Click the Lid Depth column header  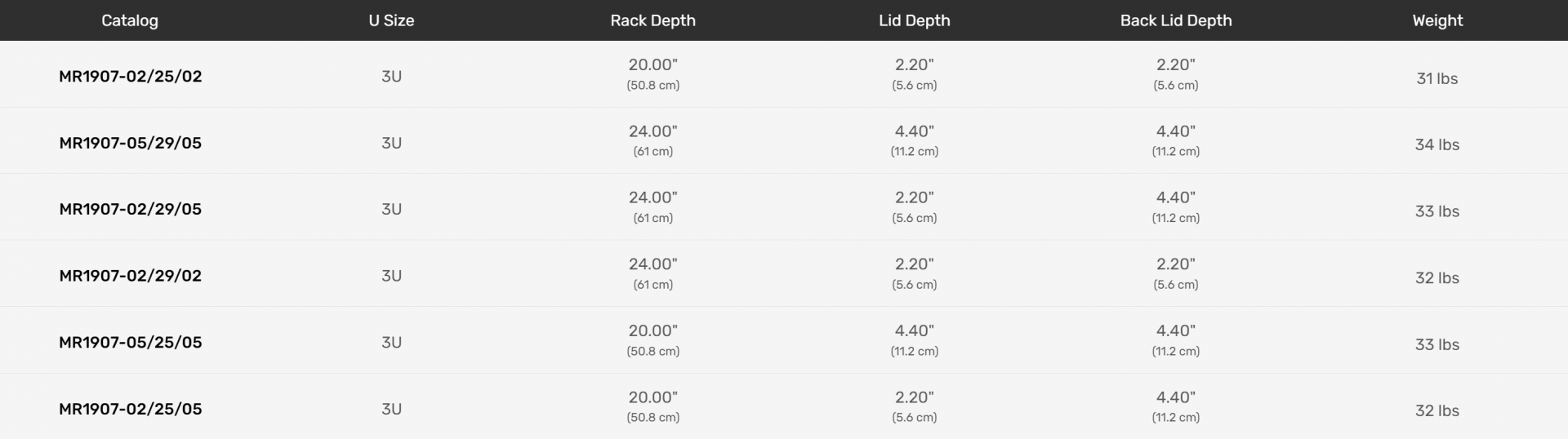pyautogui.click(x=914, y=20)
